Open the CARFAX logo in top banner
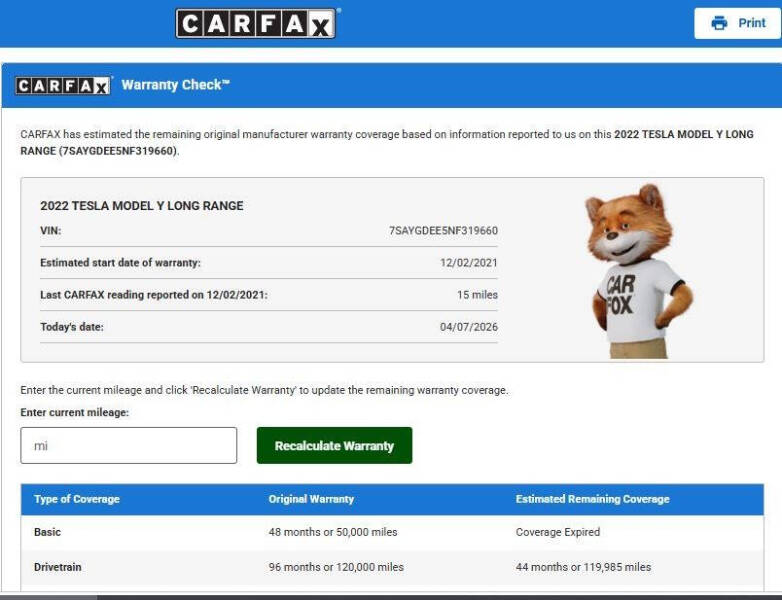 tap(256, 23)
